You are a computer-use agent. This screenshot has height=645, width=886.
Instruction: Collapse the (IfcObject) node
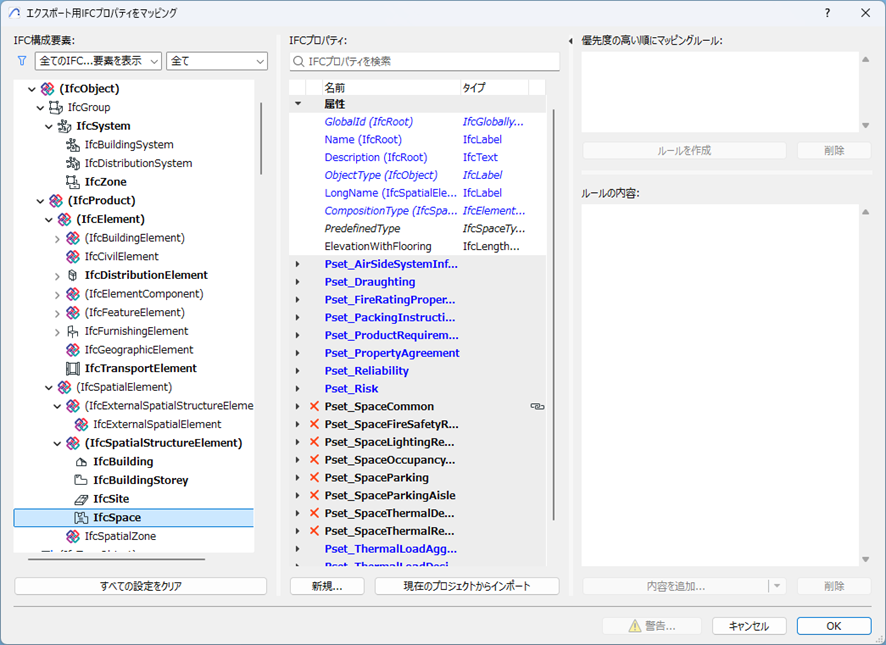(x=32, y=89)
